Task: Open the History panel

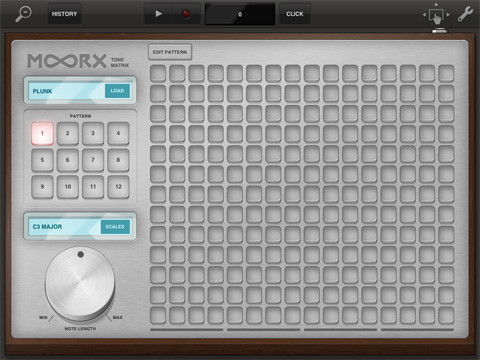Action: click(x=64, y=14)
